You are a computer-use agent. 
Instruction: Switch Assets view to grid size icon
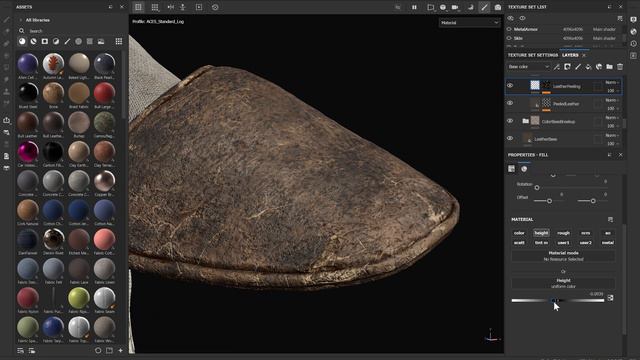click(119, 41)
